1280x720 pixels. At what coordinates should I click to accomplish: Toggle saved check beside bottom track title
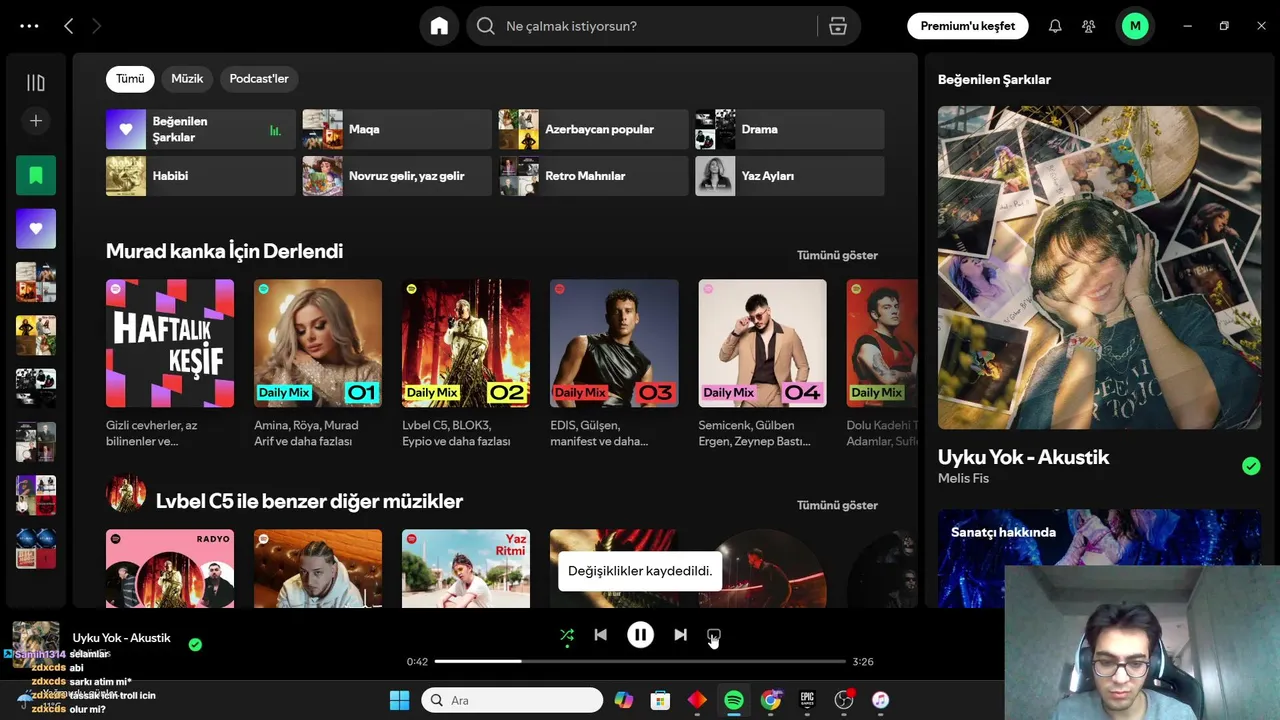tap(195, 645)
